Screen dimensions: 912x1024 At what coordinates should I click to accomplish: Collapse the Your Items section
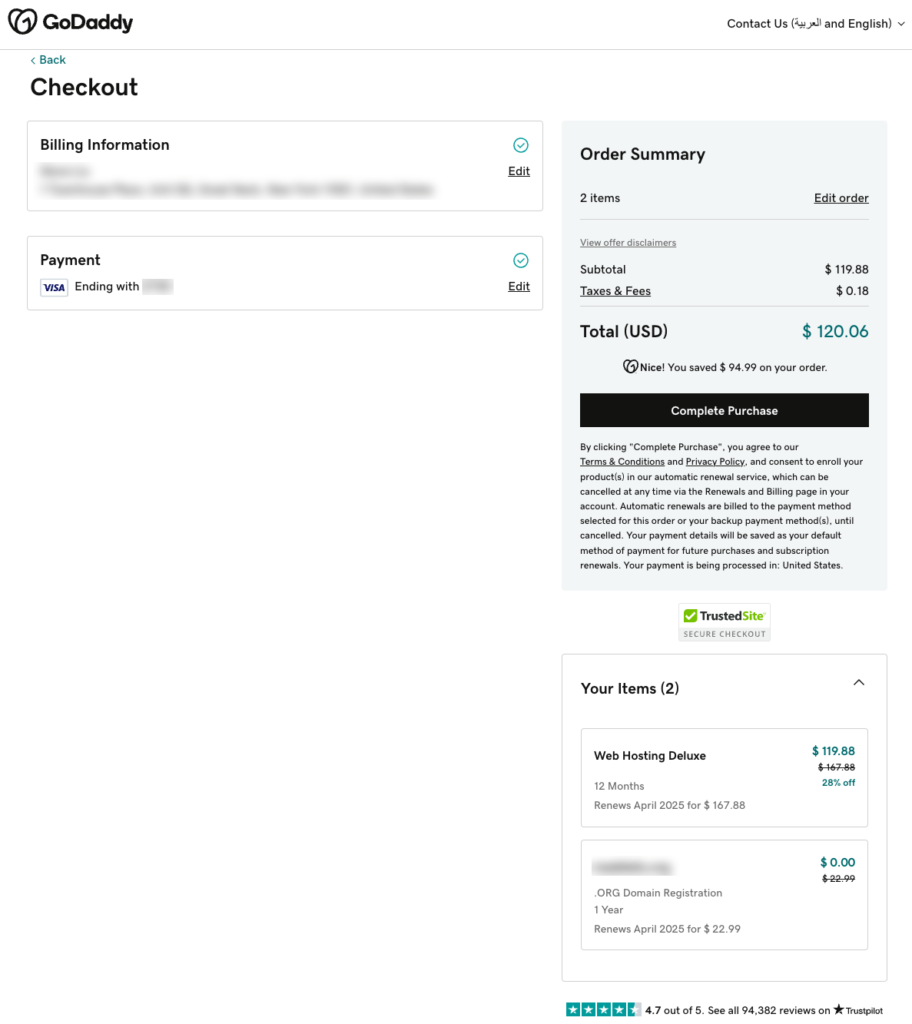coord(858,683)
